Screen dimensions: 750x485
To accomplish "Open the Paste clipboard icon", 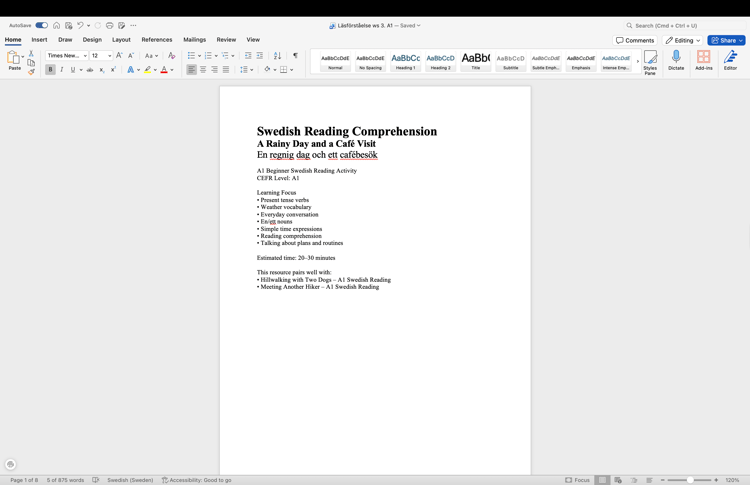I will 13,57.
